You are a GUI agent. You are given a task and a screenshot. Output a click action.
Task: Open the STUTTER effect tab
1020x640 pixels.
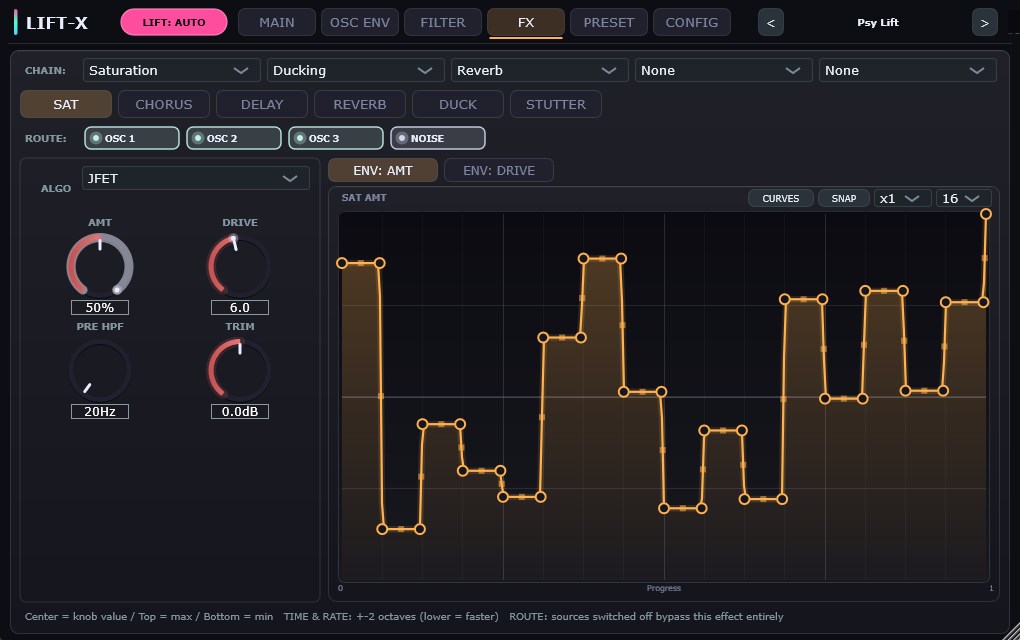tap(556, 104)
